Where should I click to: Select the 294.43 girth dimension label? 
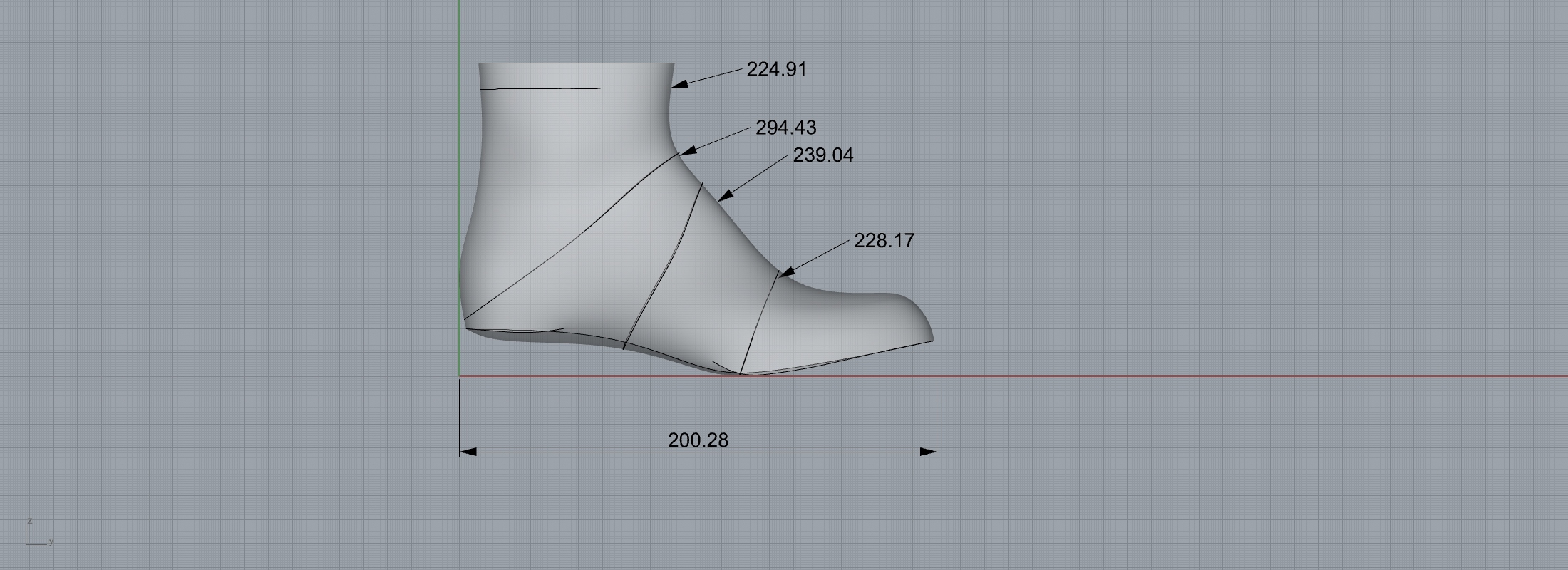[785, 128]
